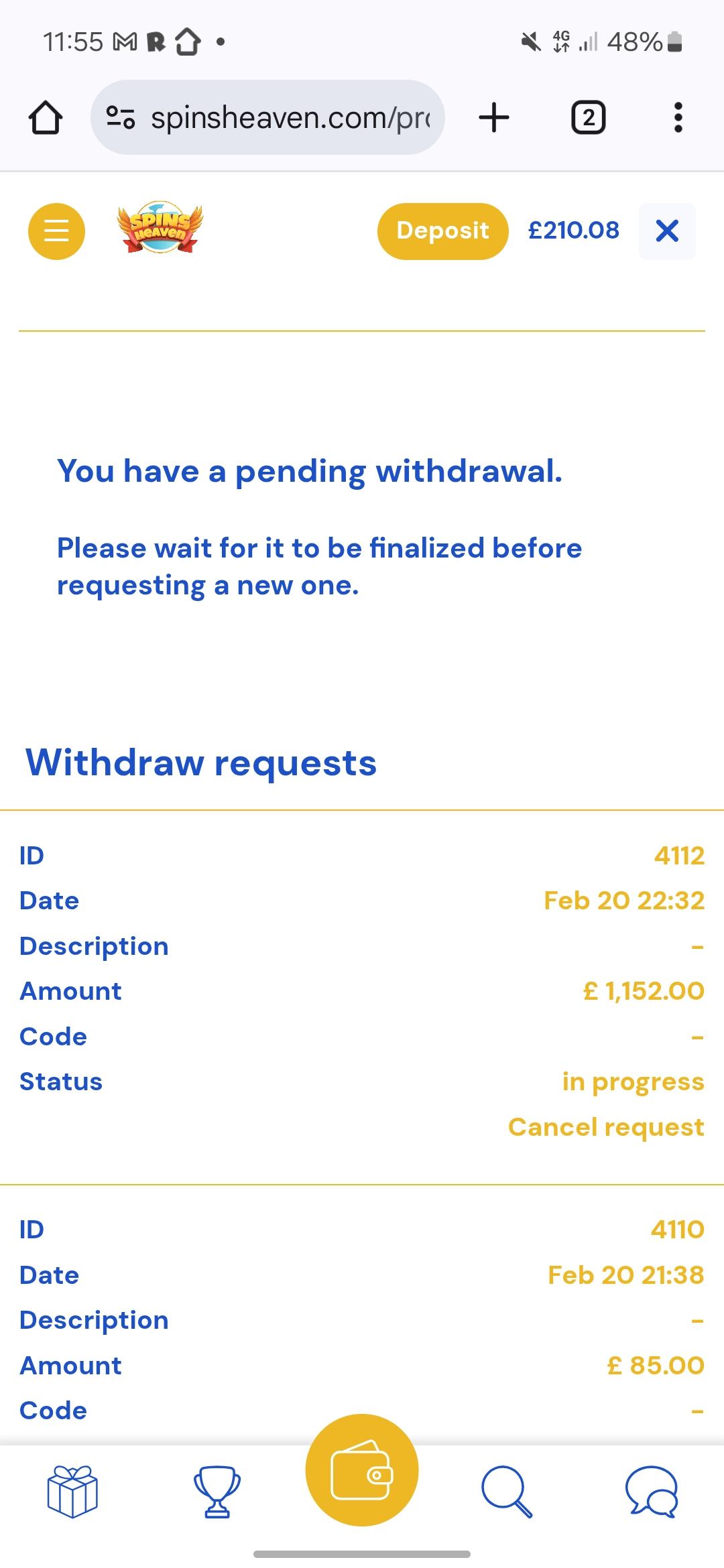Image resolution: width=724 pixels, height=1568 pixels.
Task: Open the gift box promotions icon
Action: coord(72,1492)
